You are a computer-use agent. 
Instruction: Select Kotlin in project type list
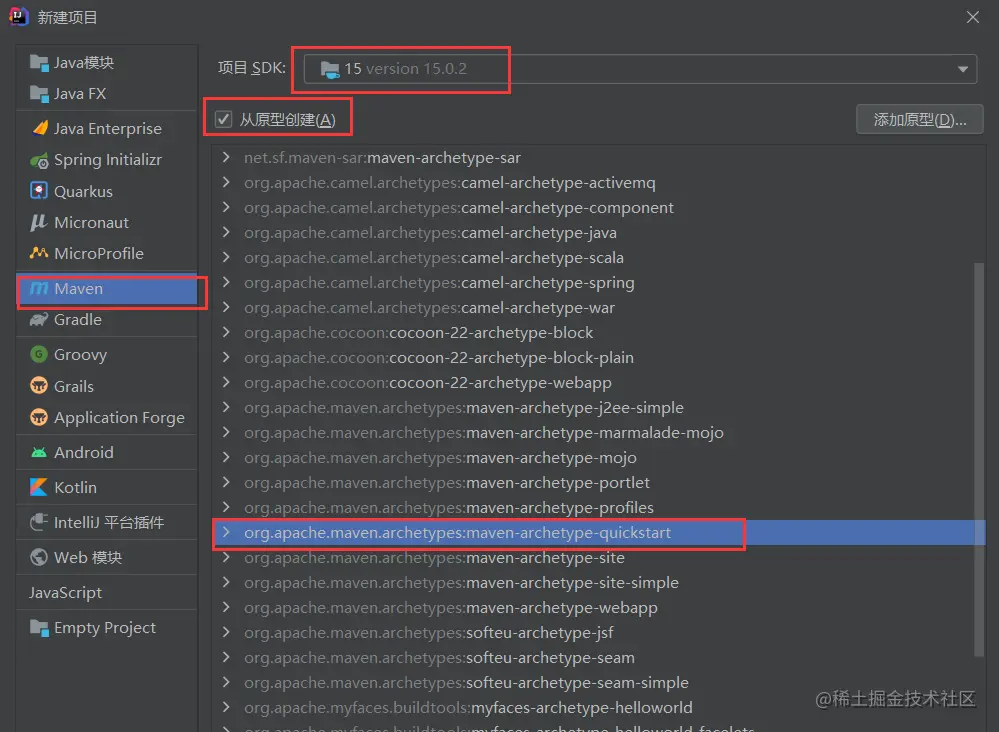[75, 487]
